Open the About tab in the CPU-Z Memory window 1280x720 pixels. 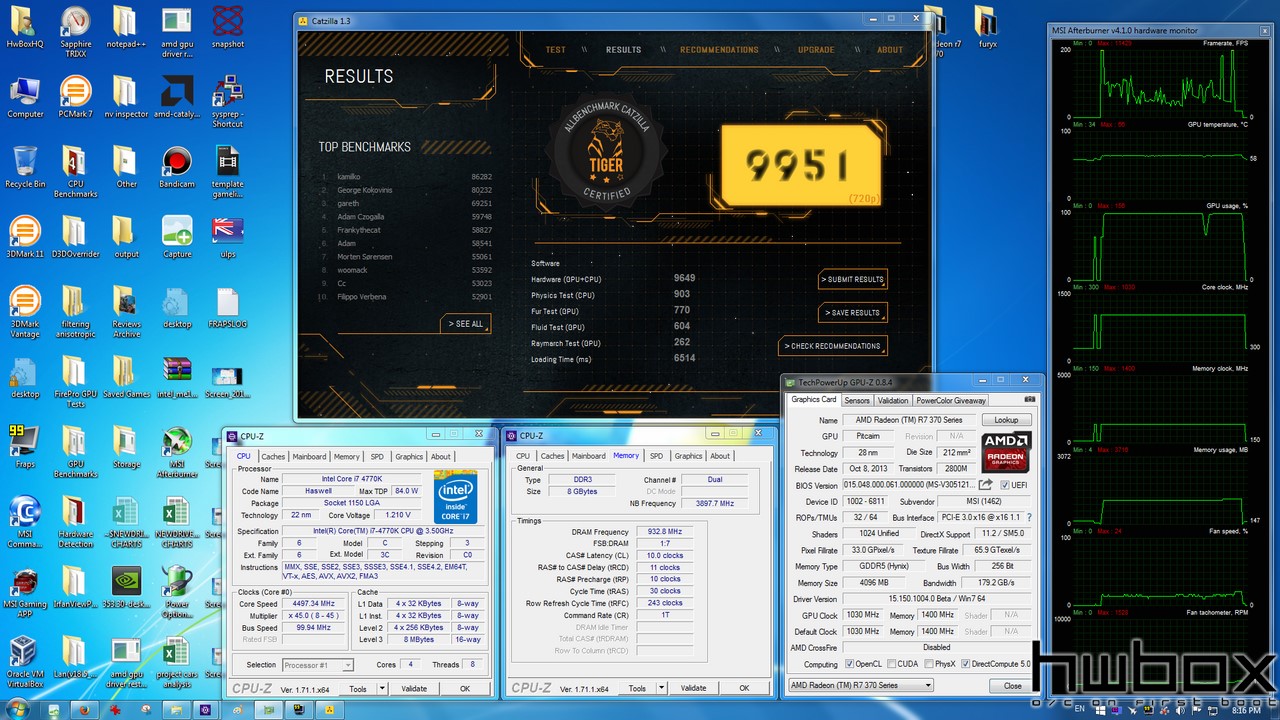coord(720,456)
